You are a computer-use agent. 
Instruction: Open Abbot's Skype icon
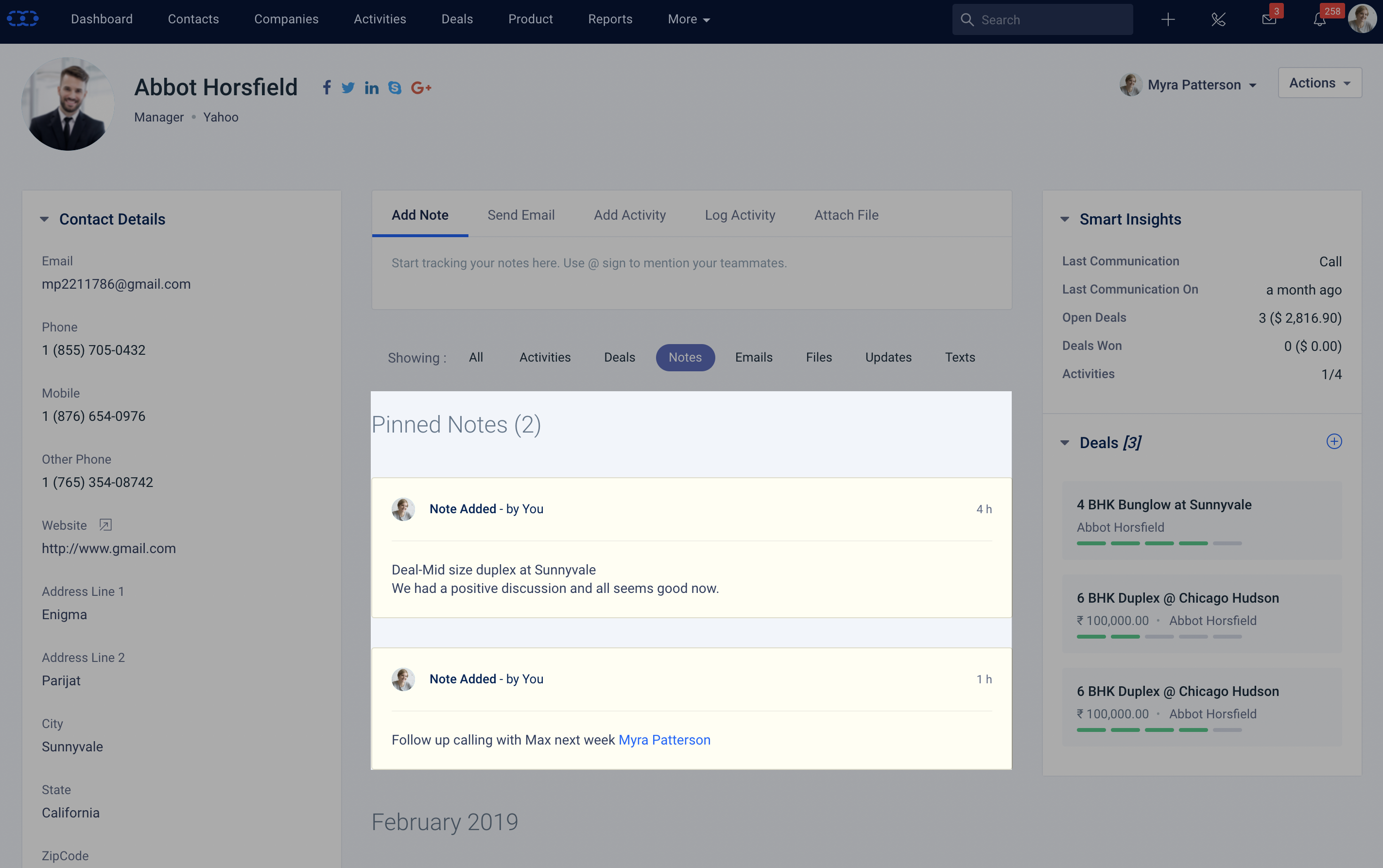pyautogui.click(x=395, y=87)
